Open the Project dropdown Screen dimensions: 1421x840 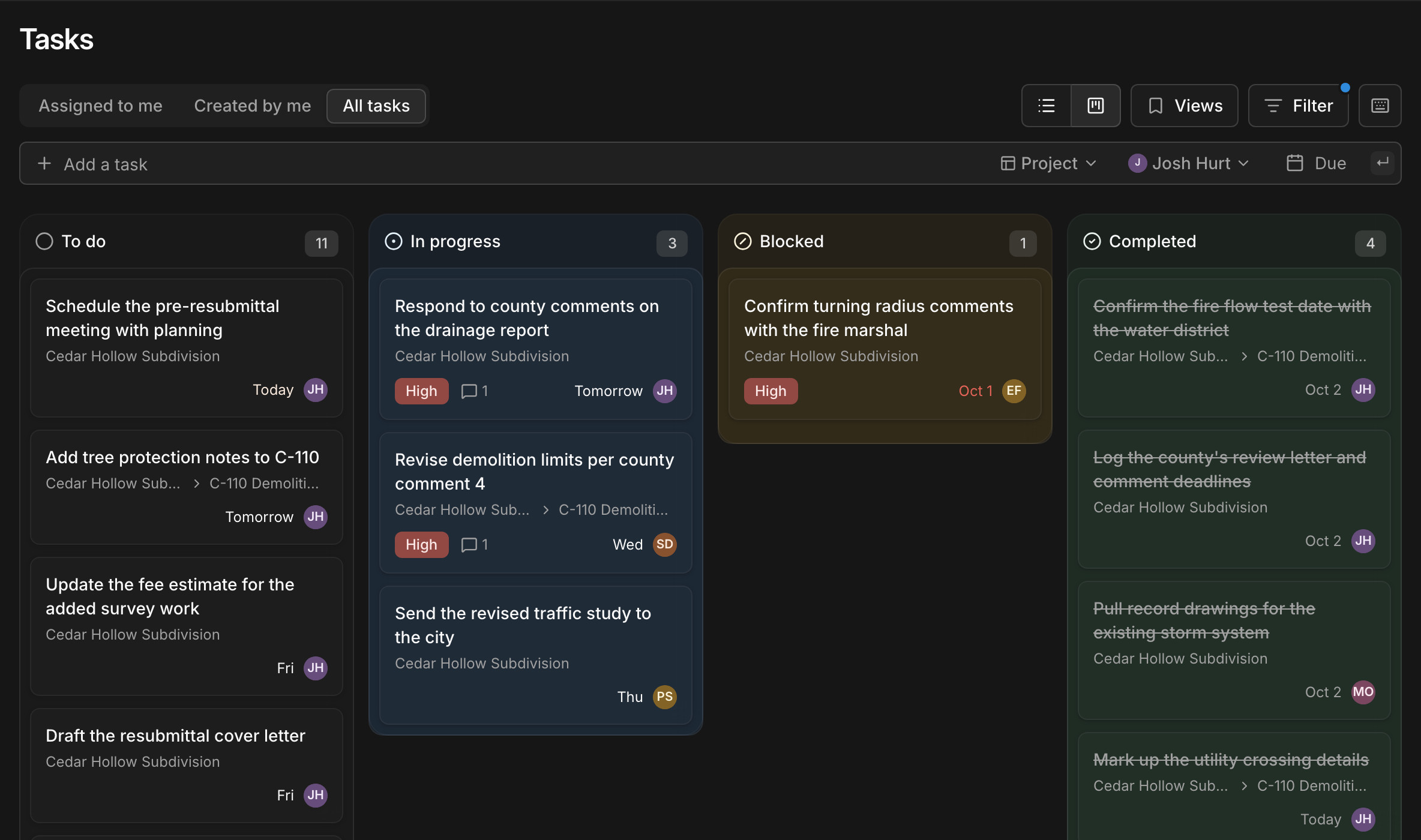[x=1048, y=163]
